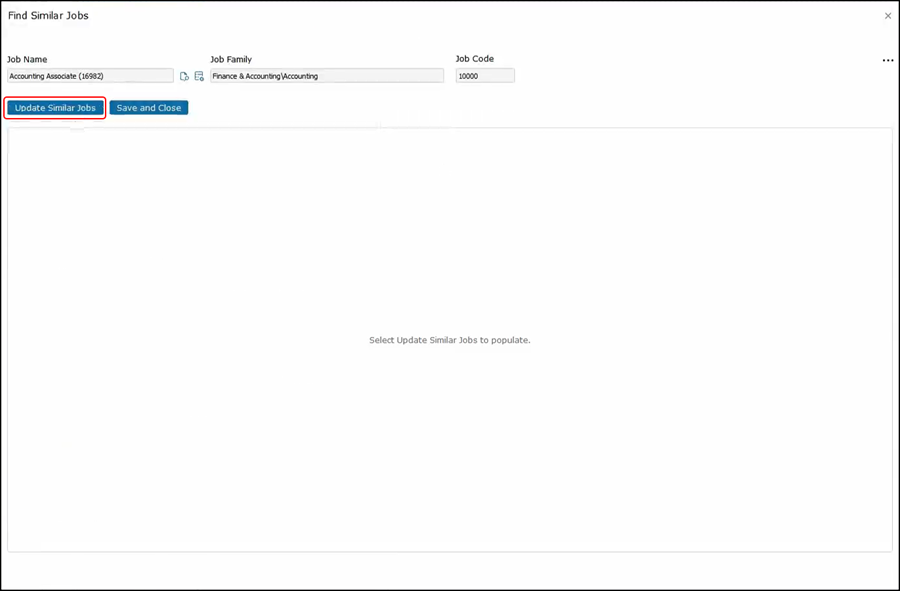Click the empty results panel below the buttons
Viewport: 900px width, 591px height.
(x=450, y=450)
